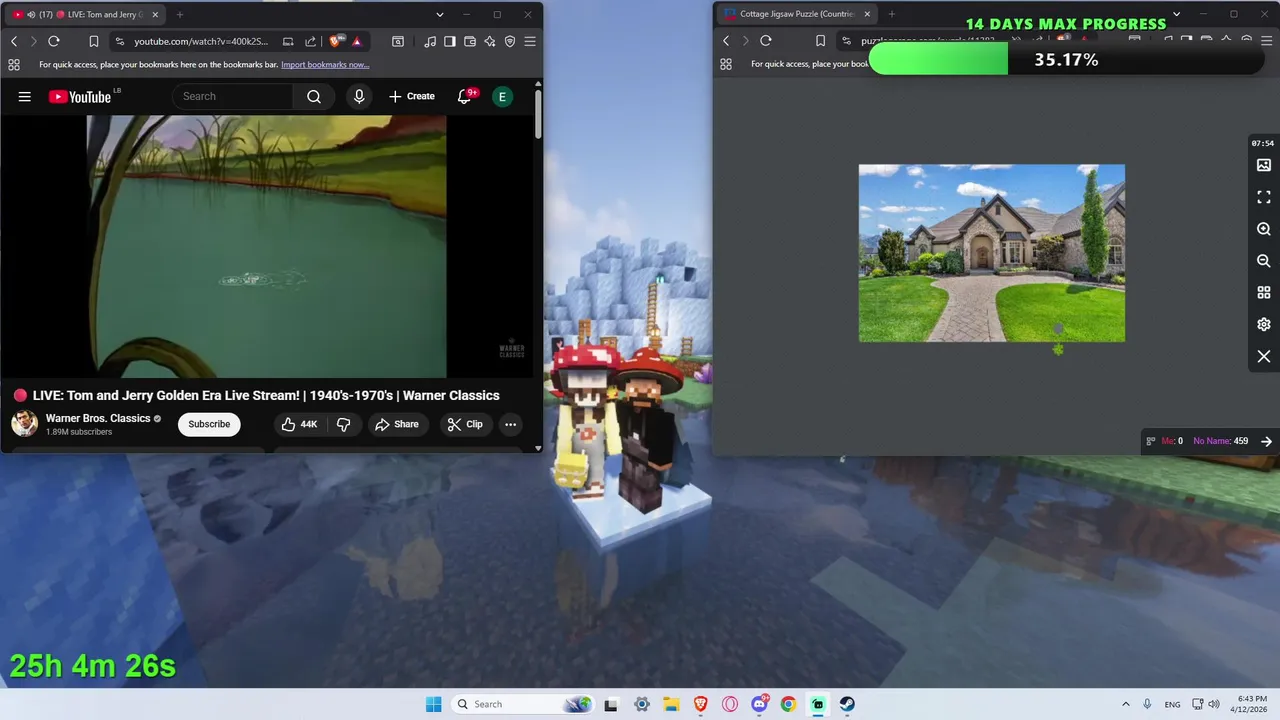
Task: Open Brave VPN shield icon in YouTube window
Action: pos(510,41)
